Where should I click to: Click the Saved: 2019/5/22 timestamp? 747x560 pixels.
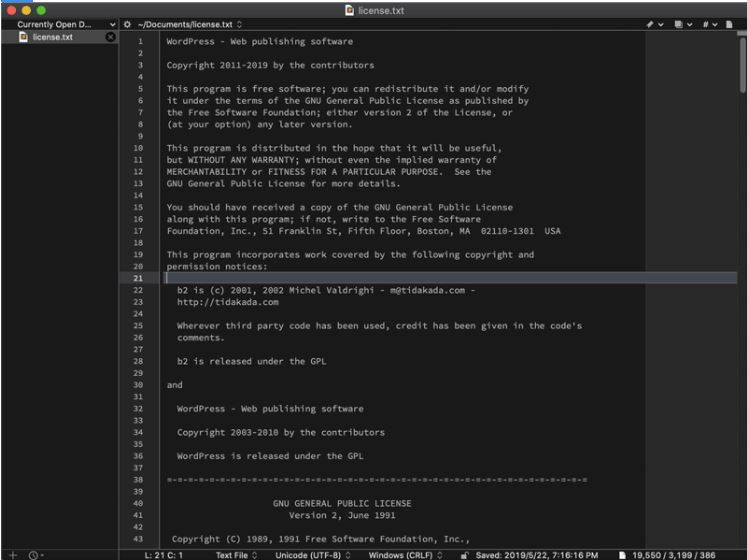[537, 555]
